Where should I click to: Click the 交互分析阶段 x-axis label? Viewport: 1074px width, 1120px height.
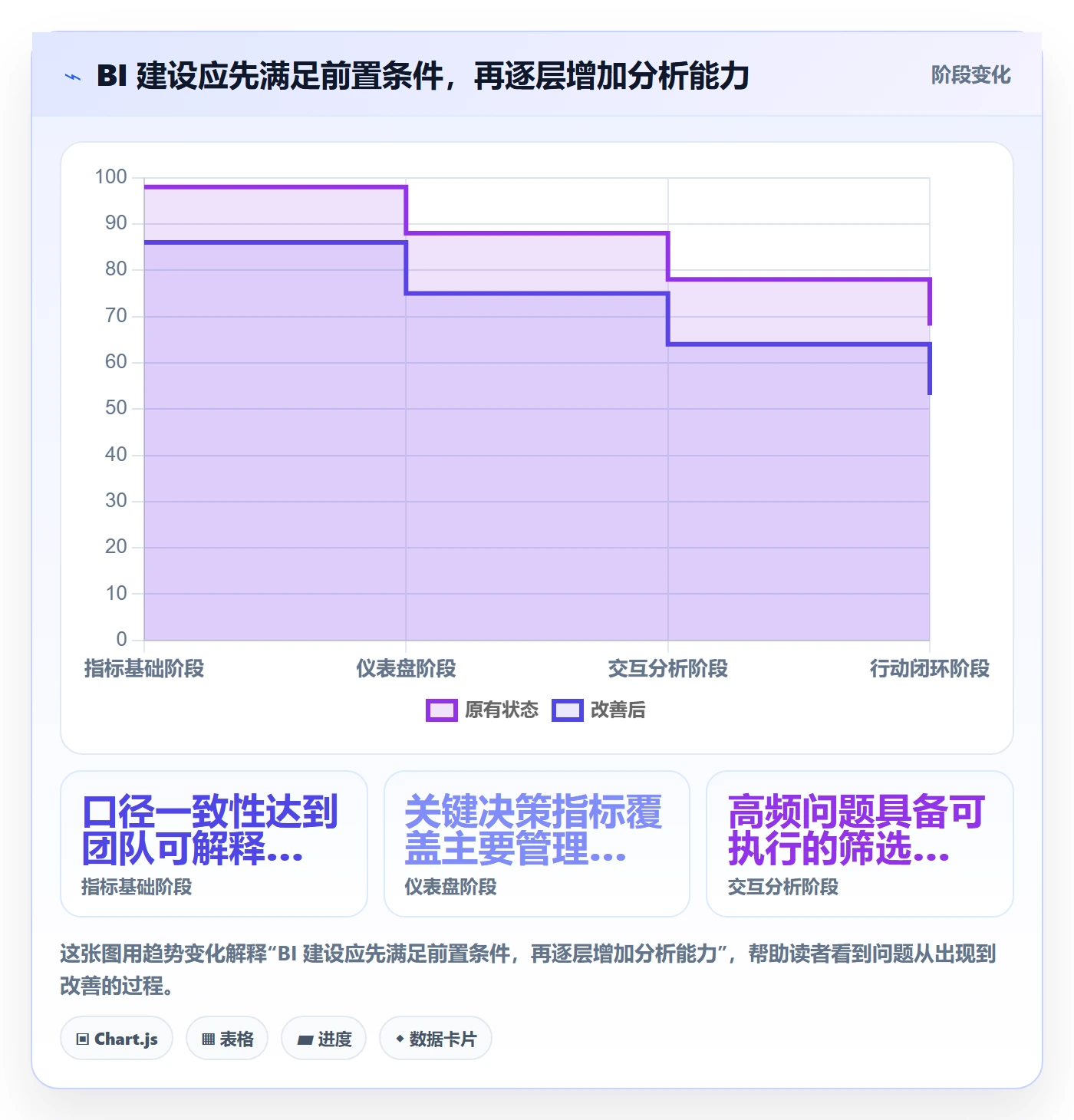pyautogui.click(x=668, y=669)
